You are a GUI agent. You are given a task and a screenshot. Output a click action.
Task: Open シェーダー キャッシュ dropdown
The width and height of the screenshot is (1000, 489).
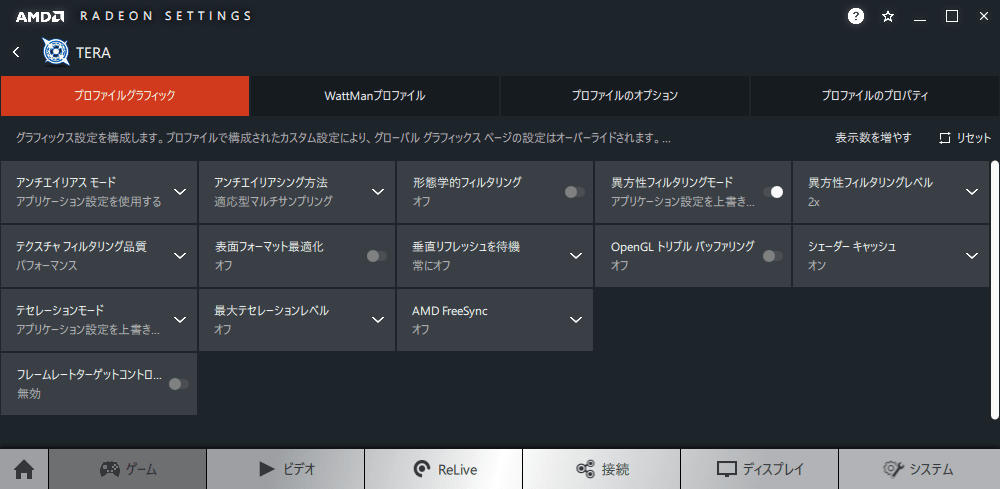pyautogui.click(x=972, y=256)
